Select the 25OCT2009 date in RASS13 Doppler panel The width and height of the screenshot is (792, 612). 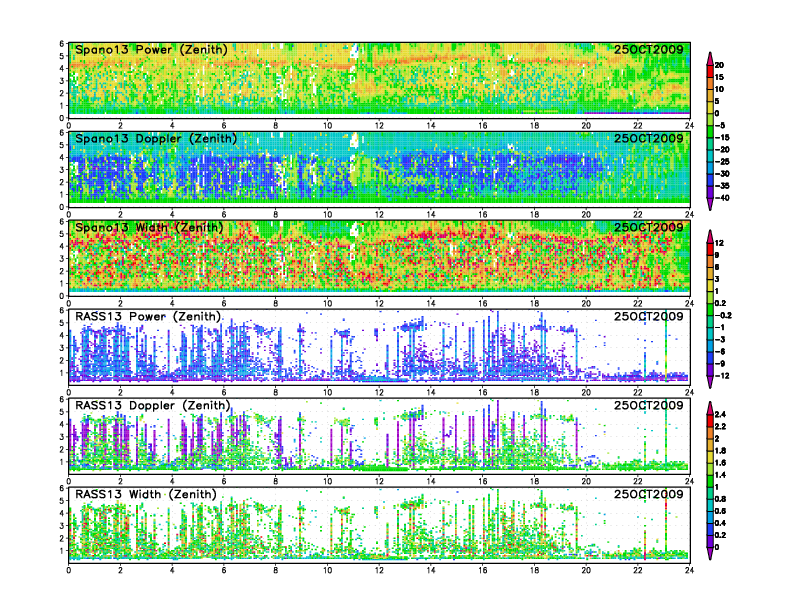click(x=649, y=405)
